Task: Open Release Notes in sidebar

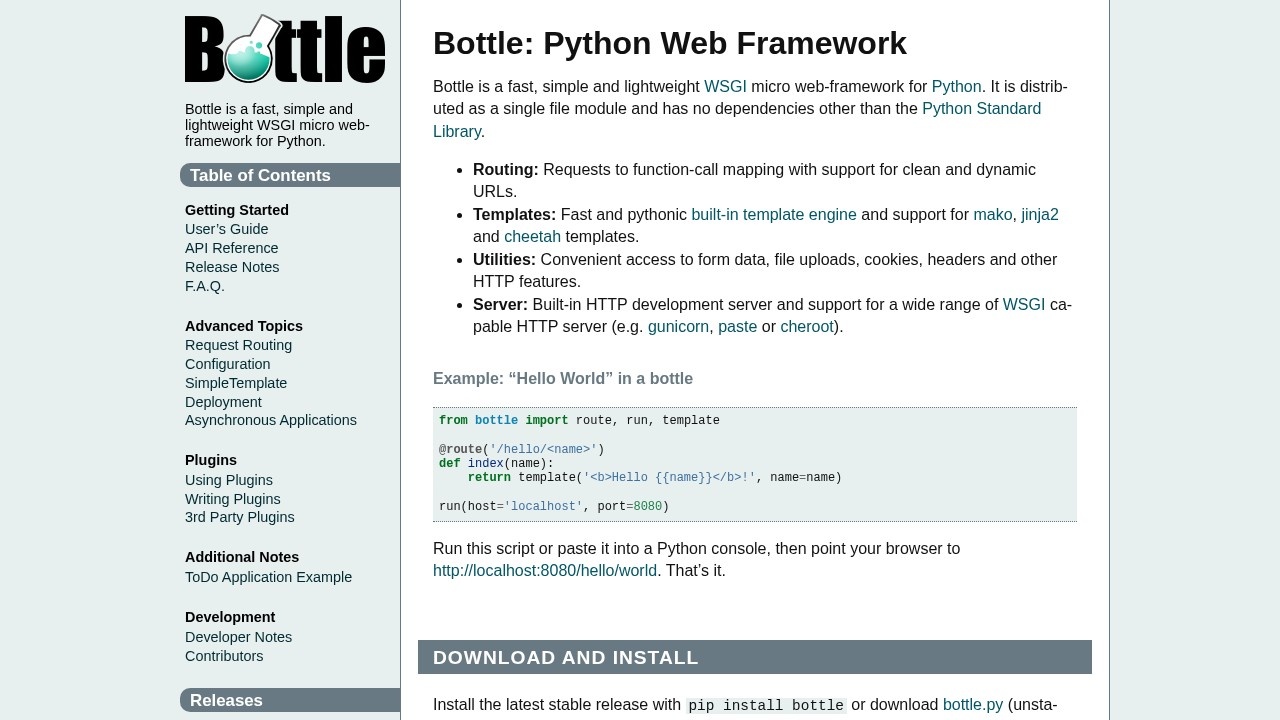Action: click(x=232, y=267)
